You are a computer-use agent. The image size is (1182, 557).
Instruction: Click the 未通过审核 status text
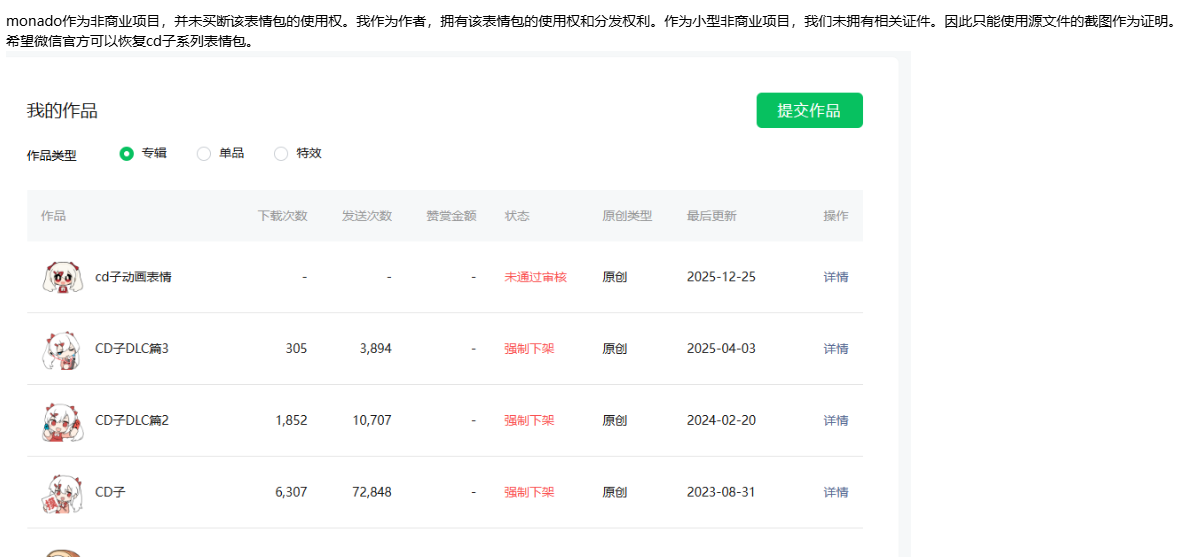pyautogui.click(x=535, y=277)
